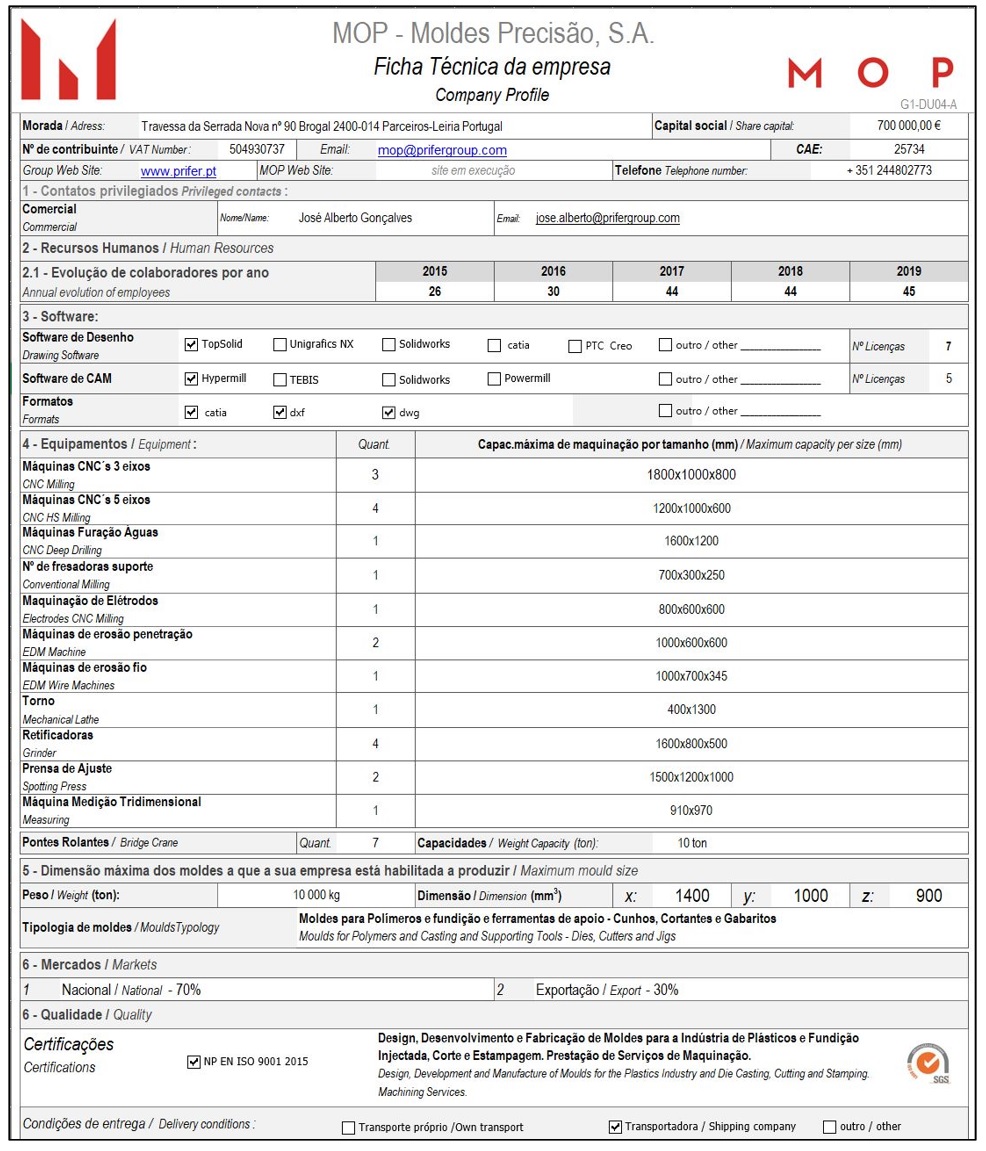Open the mop@prifergroup.com email link
This screenshot has width=986, height=1151.
(x=442, y=150)
